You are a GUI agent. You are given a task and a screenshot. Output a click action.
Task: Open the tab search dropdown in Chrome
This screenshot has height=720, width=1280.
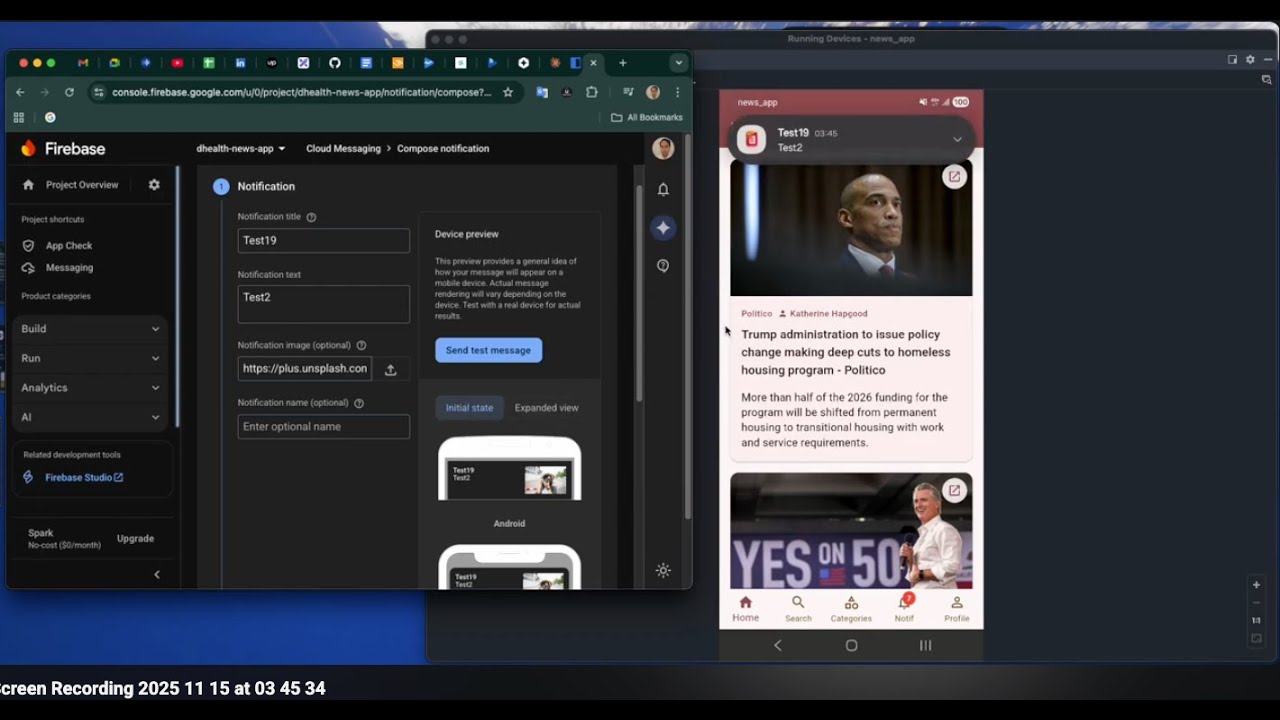click(679, 63)
